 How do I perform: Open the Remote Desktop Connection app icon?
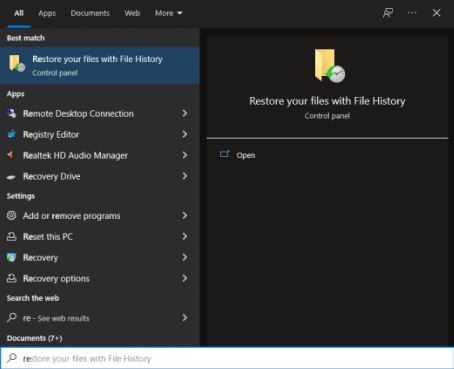(12, 113)
